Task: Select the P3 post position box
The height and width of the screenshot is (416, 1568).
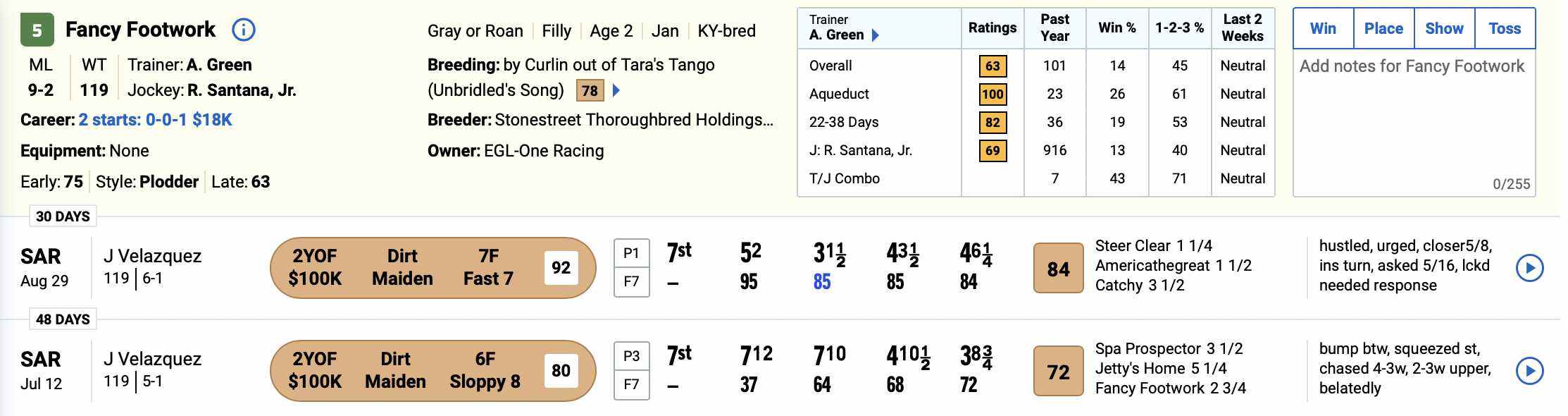Action: [631, 357]
